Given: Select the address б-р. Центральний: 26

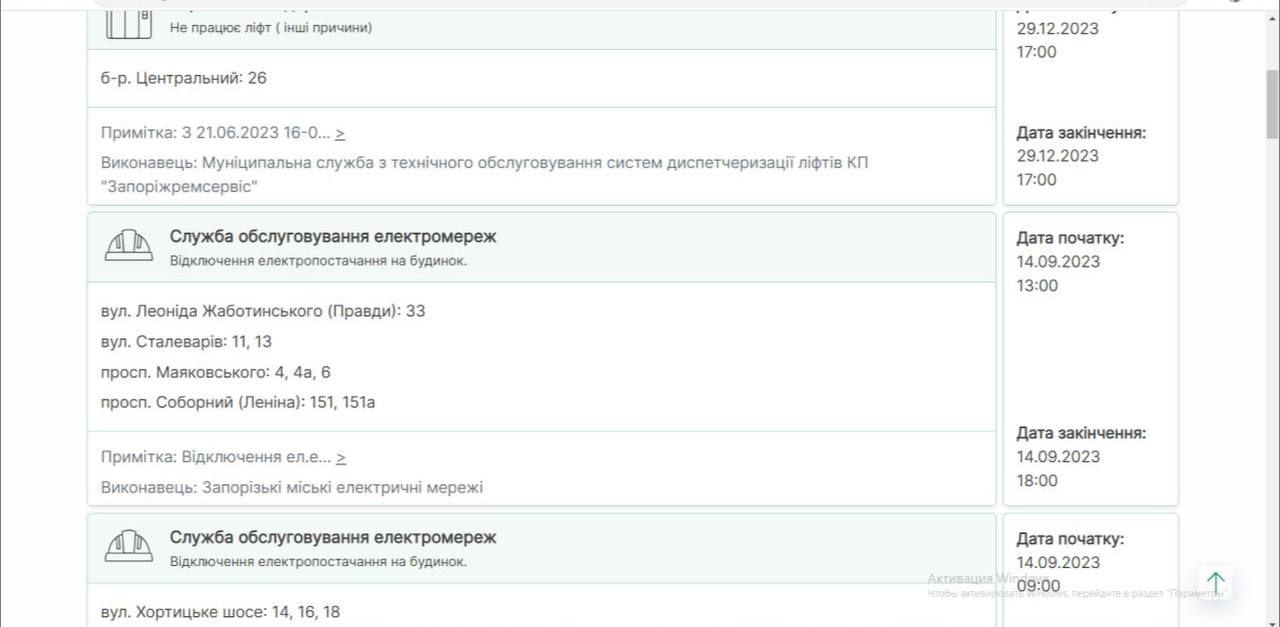Looking at the screenshot, I should coord(184,78).
